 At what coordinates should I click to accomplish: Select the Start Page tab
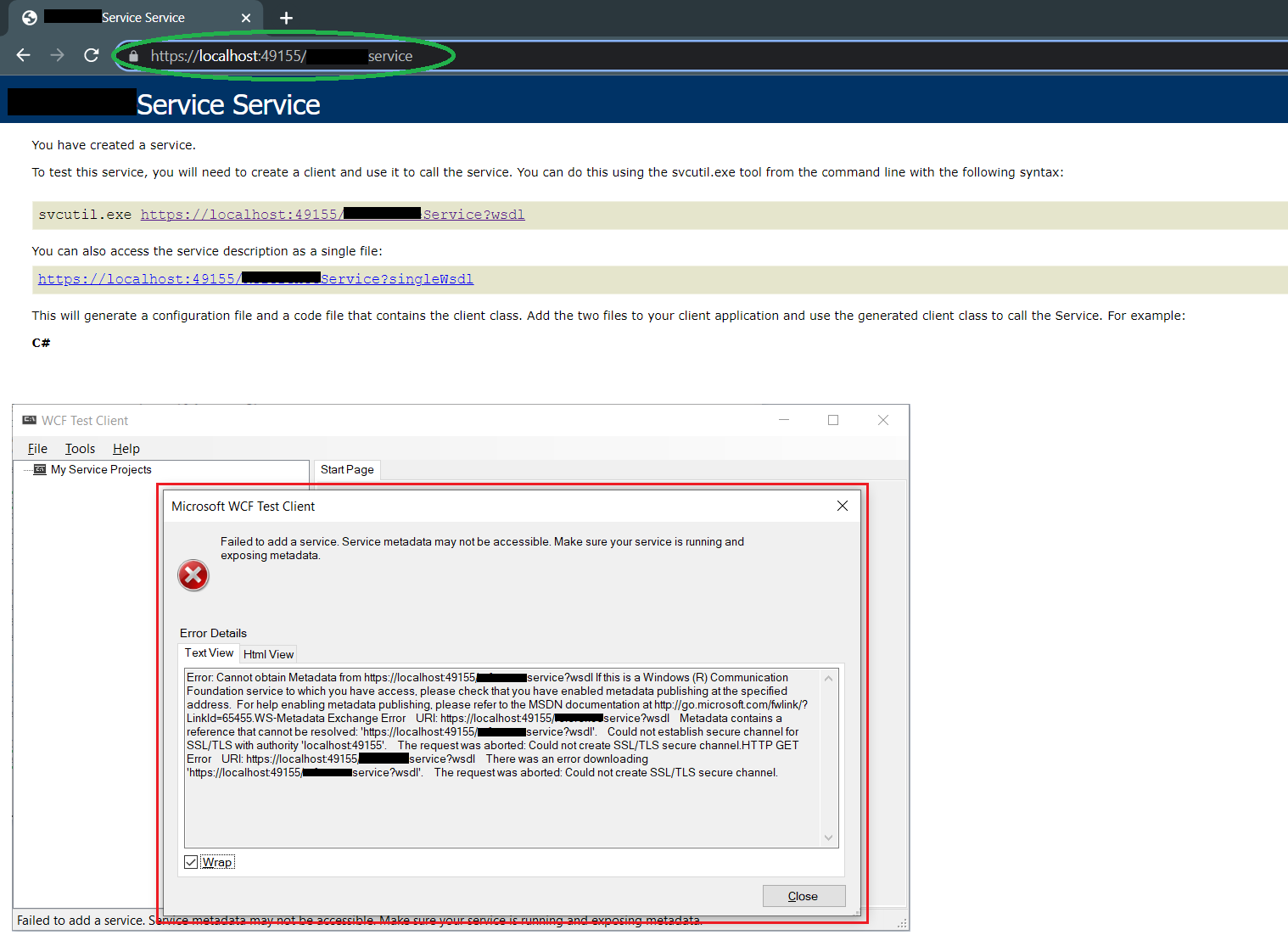point(347,469)
